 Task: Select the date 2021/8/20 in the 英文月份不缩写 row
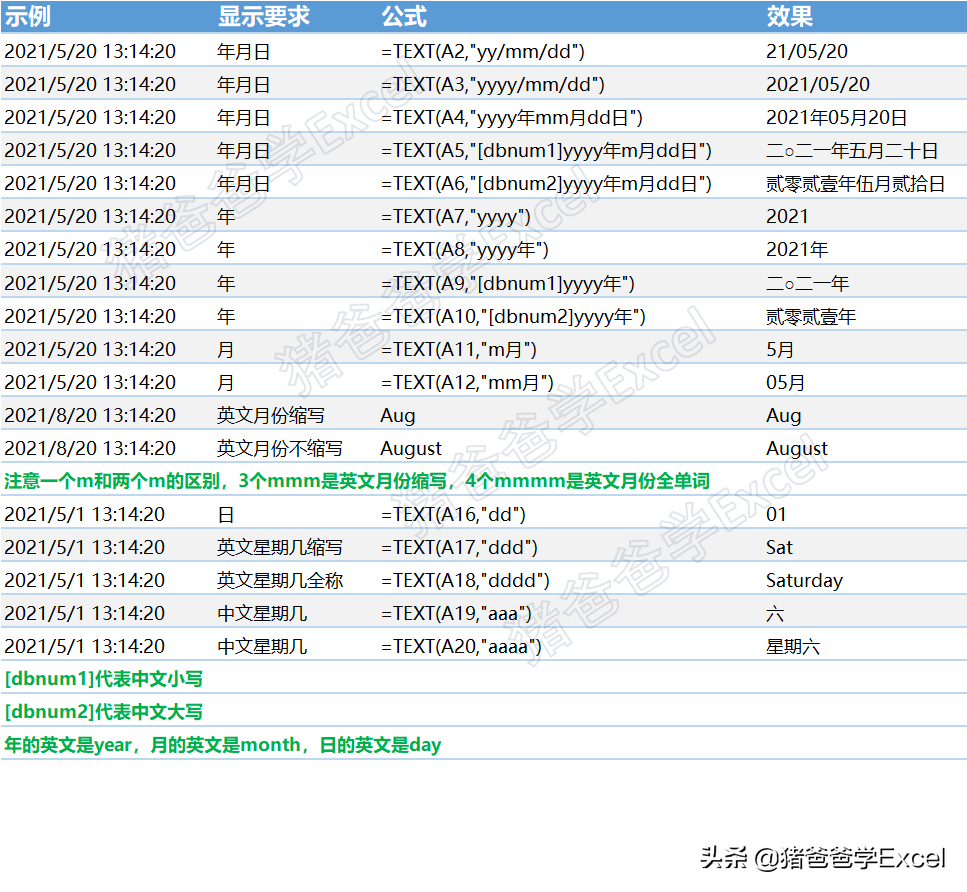[x=90, y=448]
